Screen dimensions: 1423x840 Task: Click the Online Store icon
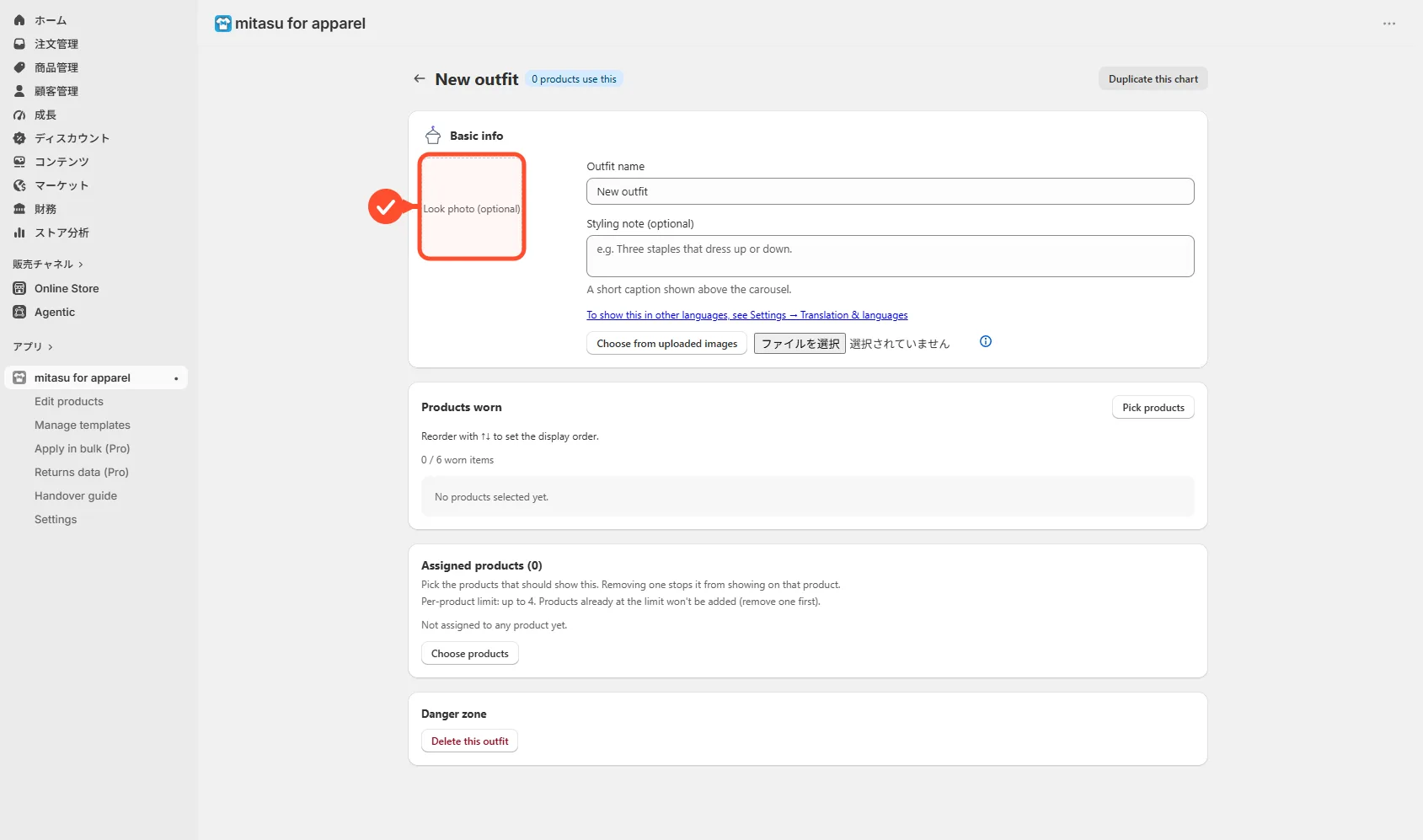pyautogui.click(x=19, y=288)
